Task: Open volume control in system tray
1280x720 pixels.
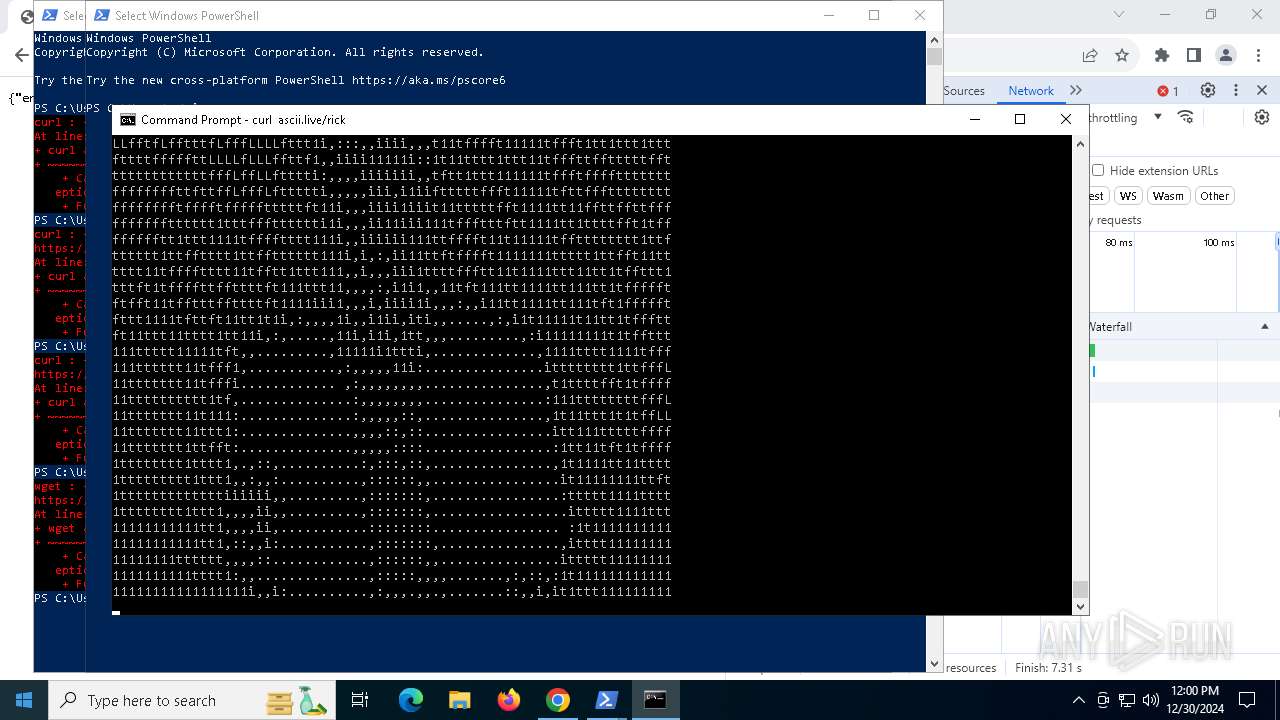Action: pos(1151,700)
